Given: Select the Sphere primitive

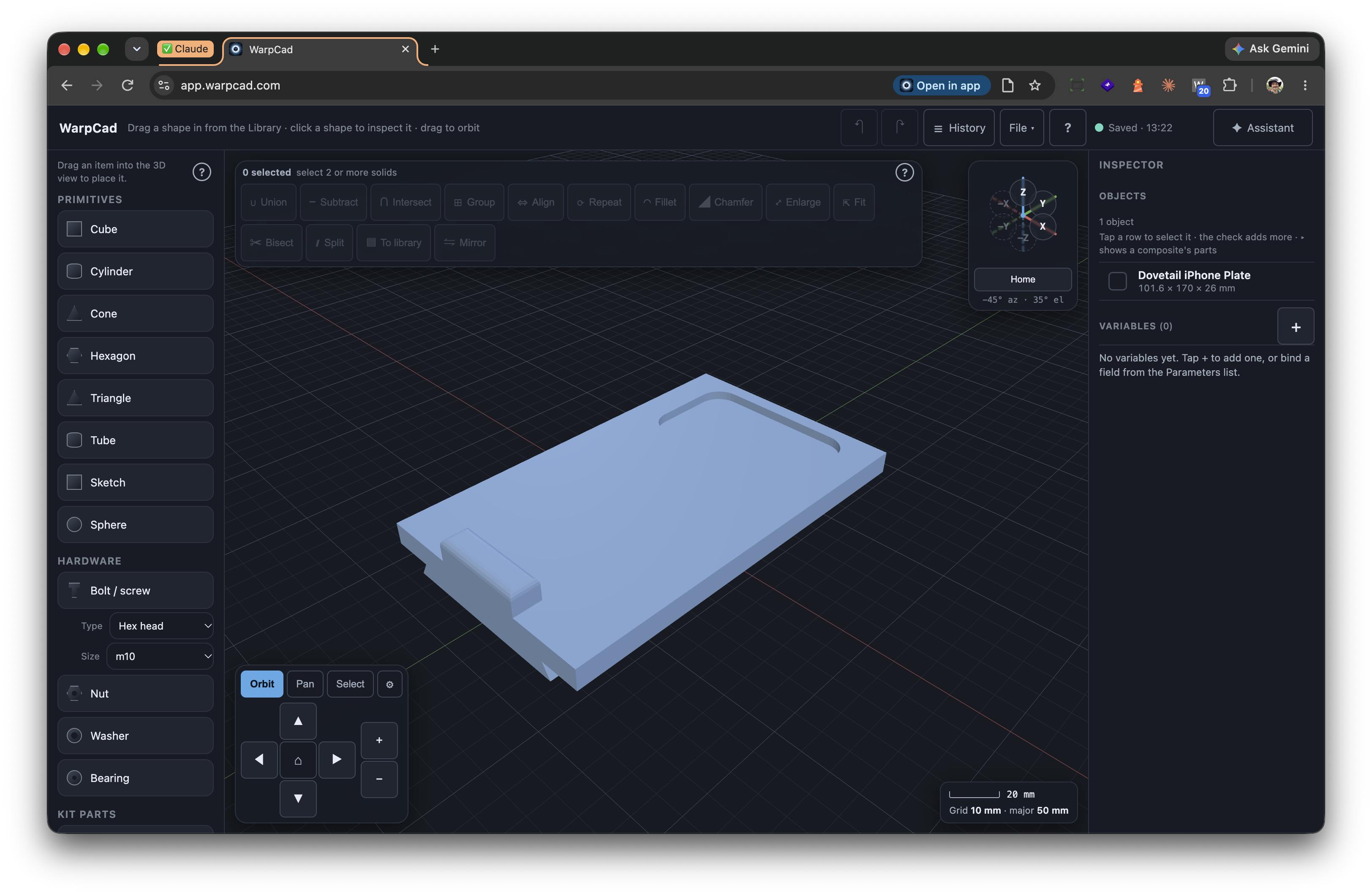Looking at the screenshot, I should tap(136, 524).
